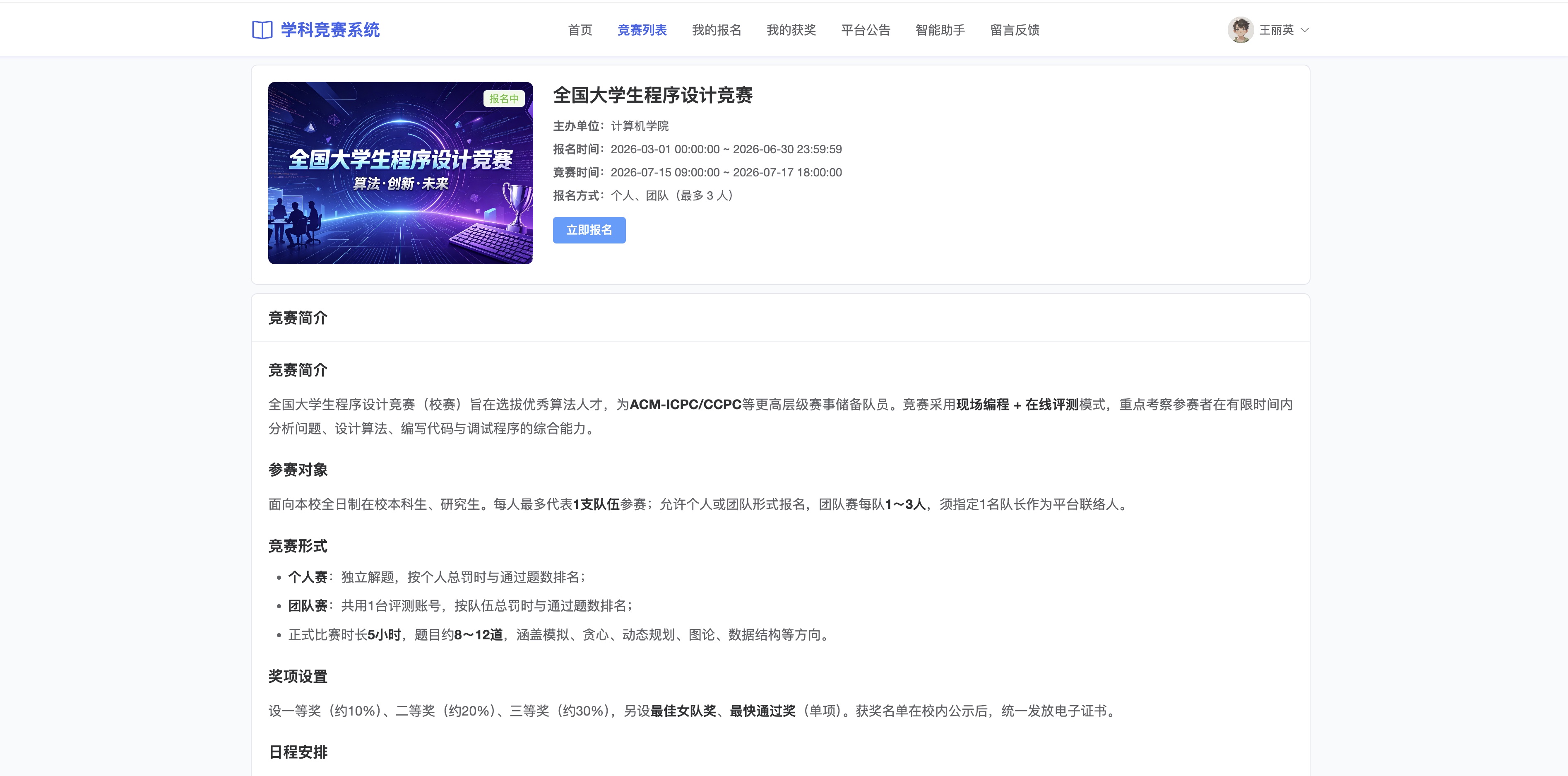Image resolution: width=1568 pixels, height=776 pixels.
Task: Open the 首页 menu item
Action: (x=580, y=30)
